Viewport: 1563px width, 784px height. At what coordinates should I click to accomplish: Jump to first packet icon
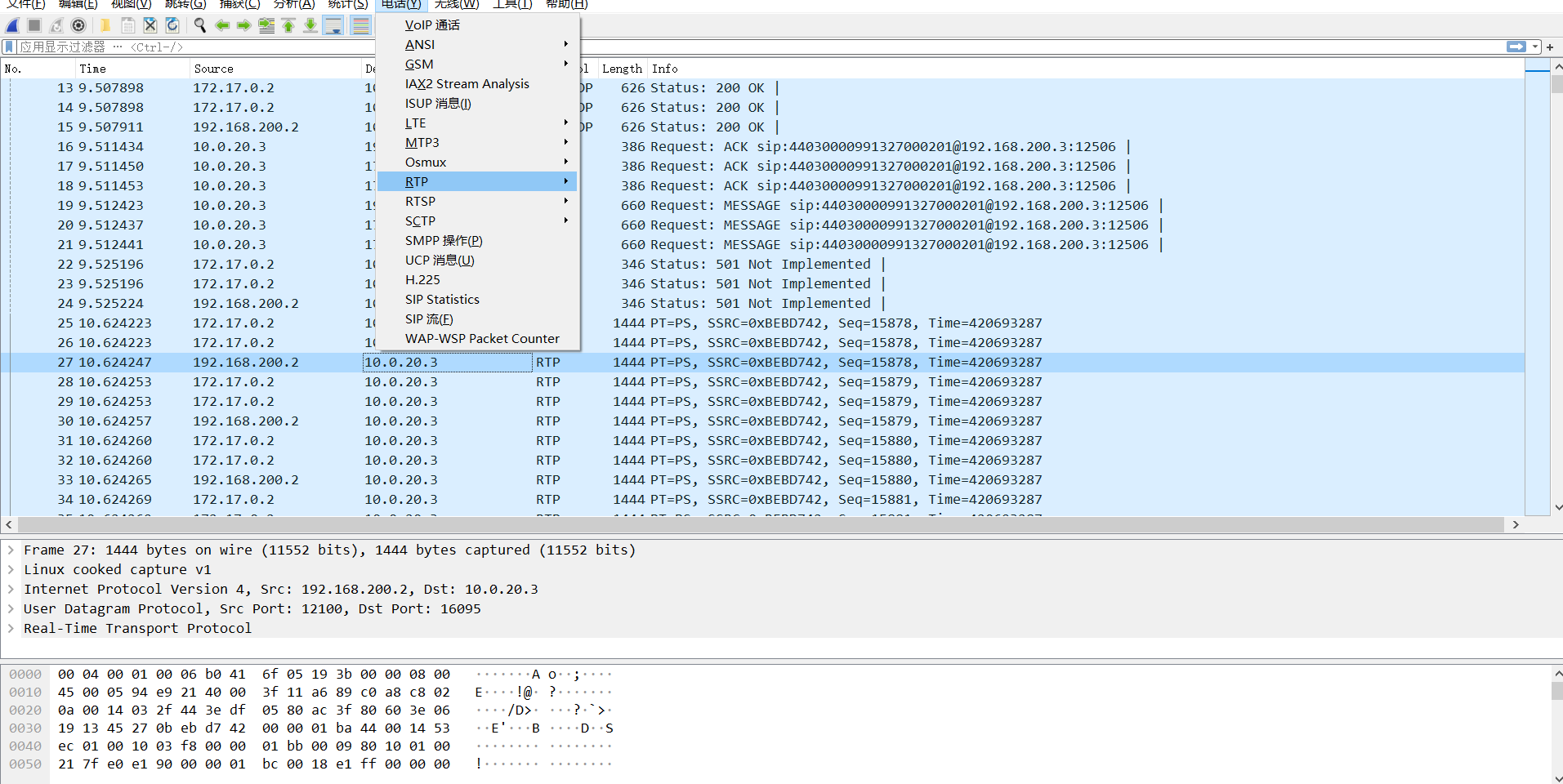[288, 26]
